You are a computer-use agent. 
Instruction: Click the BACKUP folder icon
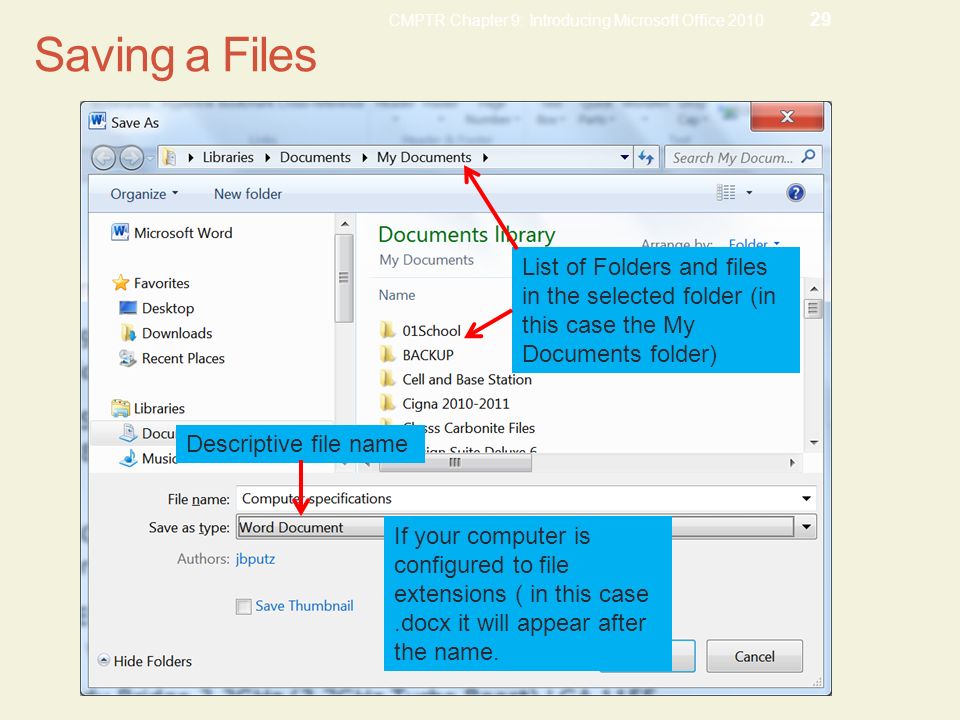[x=387, y=354]
